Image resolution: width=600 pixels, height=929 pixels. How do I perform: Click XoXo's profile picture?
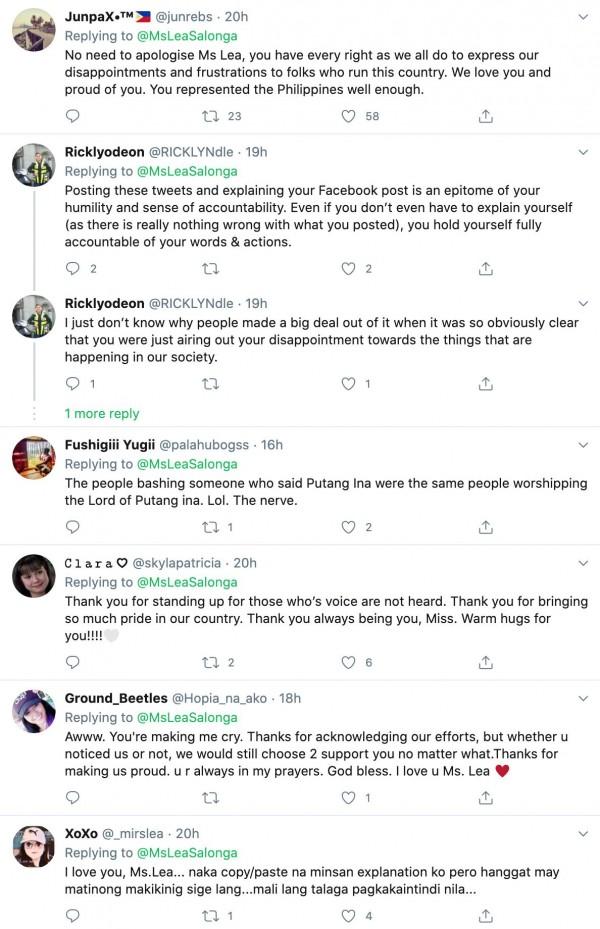pos(34,846)
